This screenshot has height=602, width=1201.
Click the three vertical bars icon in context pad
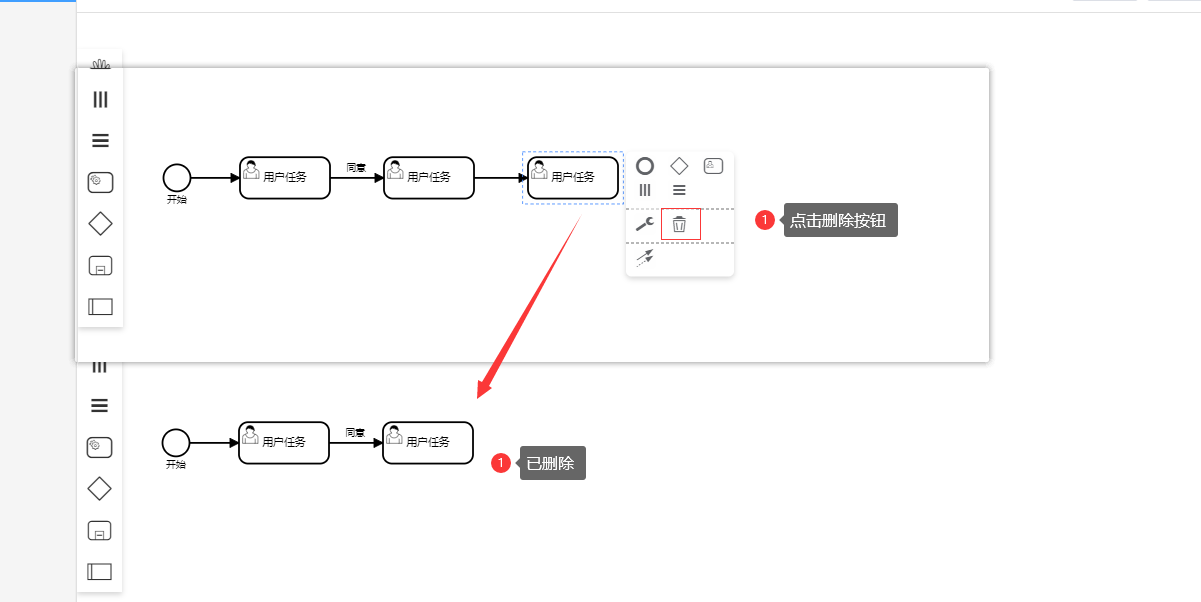click(645, 190)
